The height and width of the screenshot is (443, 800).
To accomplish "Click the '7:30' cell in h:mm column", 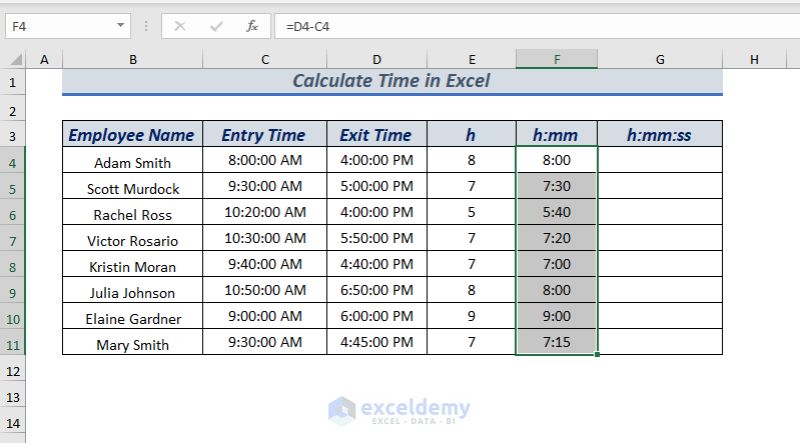I will point(557,186).
